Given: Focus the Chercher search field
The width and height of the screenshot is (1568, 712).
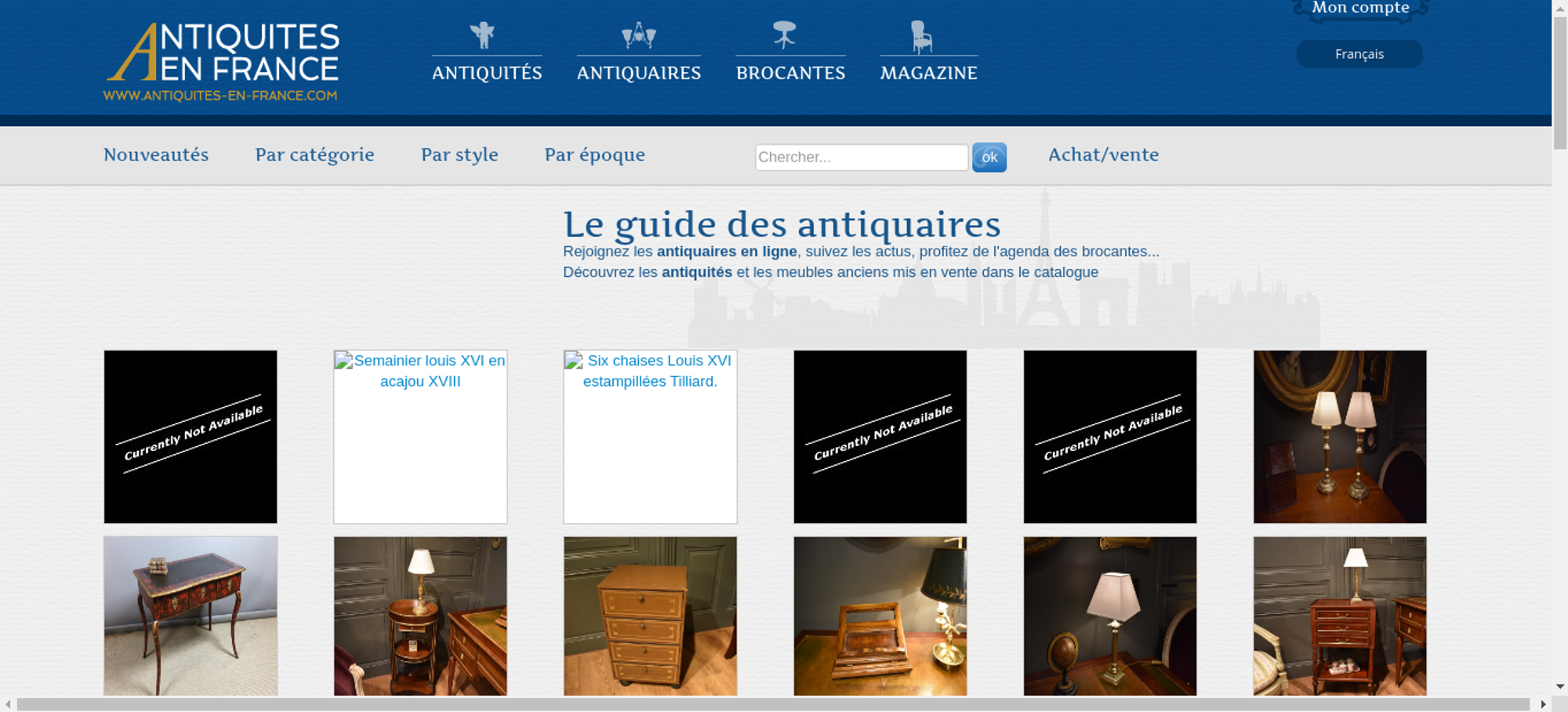Looking at the screenshot, I should pyautogui.click(x=861, y=157).
